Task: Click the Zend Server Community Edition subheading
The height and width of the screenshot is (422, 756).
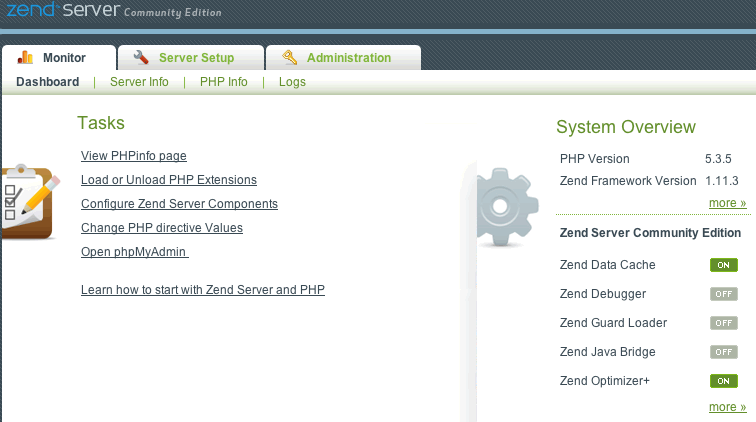Action: [x=650, y=233]
